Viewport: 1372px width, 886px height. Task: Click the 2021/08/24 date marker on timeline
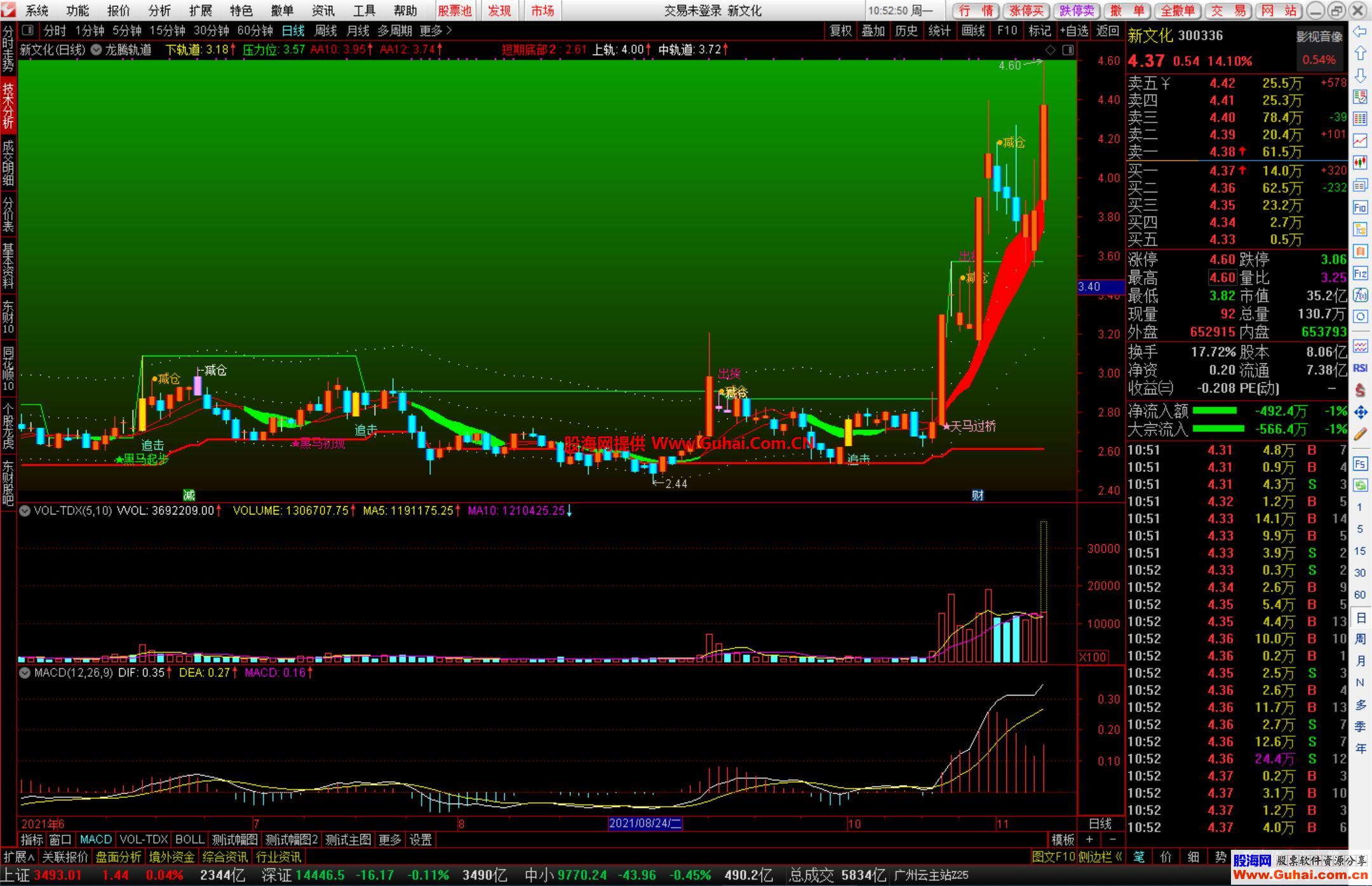(645, 824)
